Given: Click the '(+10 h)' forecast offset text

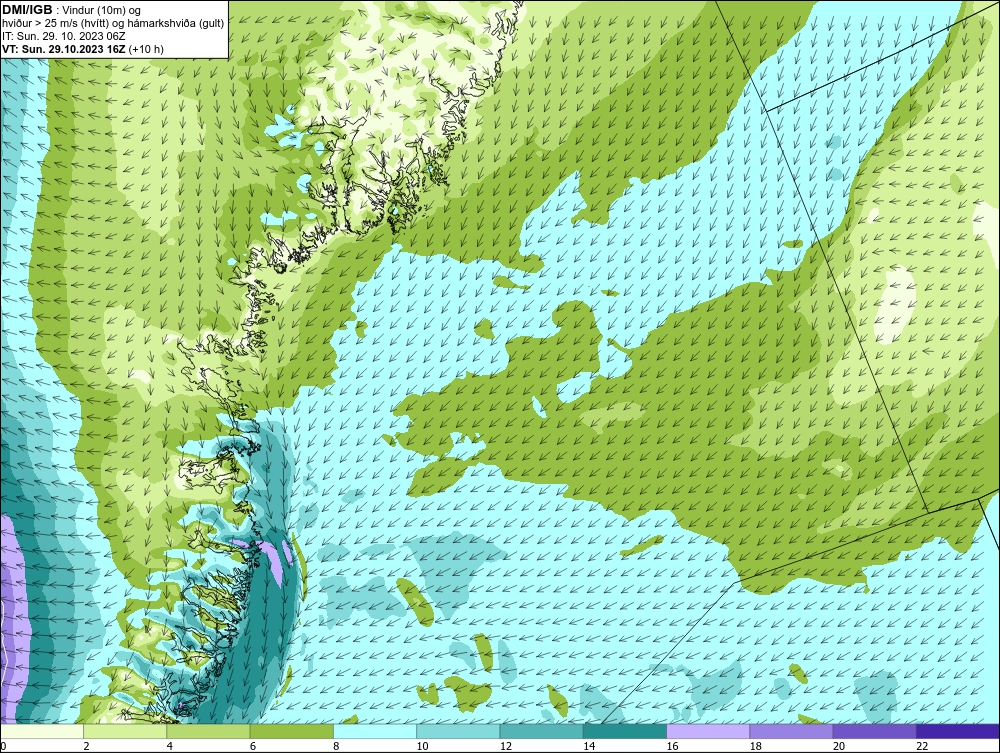Looking at the screenshot, I should coord(146,49).
